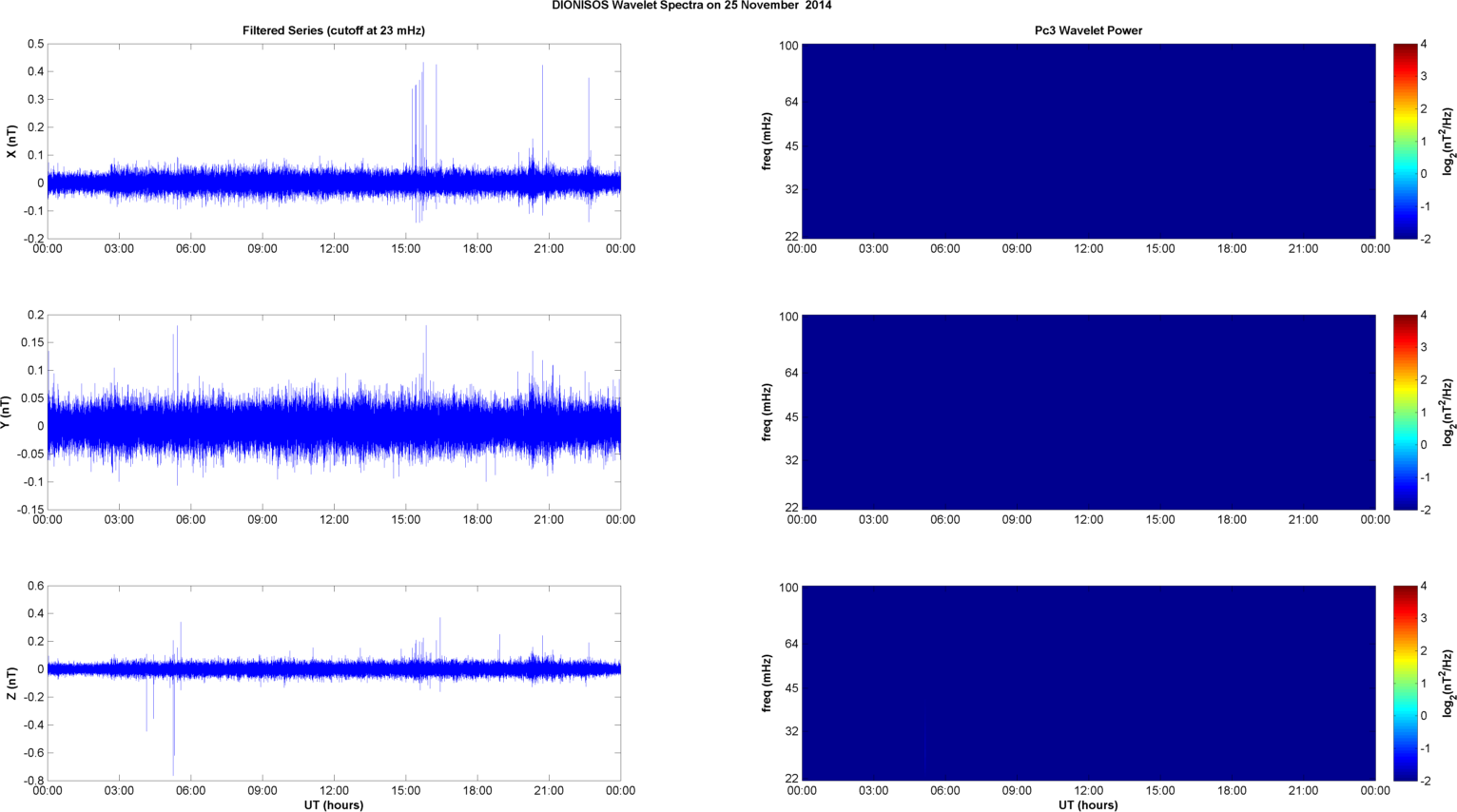Click the '64' frequency tick on middle wavelet plot
Screen dimensions: 1457x812
coord(791,373)
